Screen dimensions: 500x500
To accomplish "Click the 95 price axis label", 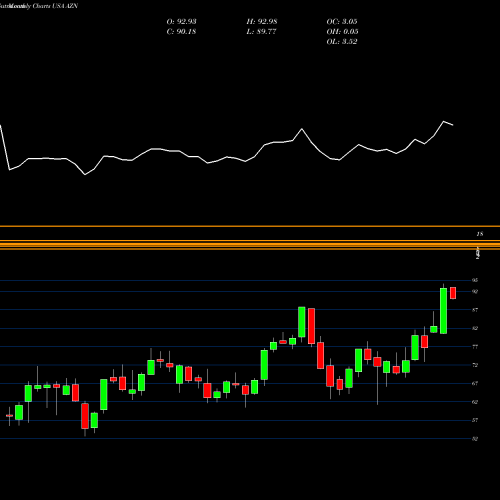I will (x=475, y=280).
